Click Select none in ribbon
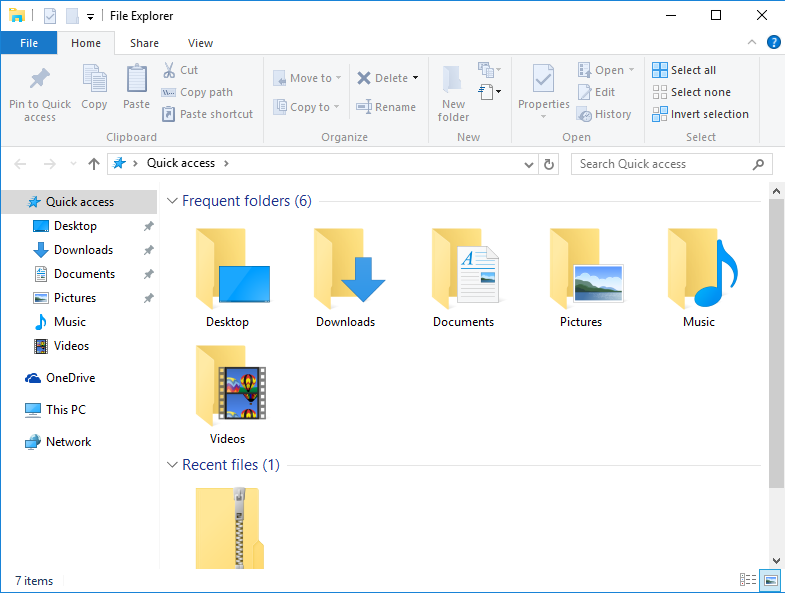Image resolution: width=785 pixels, height=593 pixels. (x=691, y=92)
